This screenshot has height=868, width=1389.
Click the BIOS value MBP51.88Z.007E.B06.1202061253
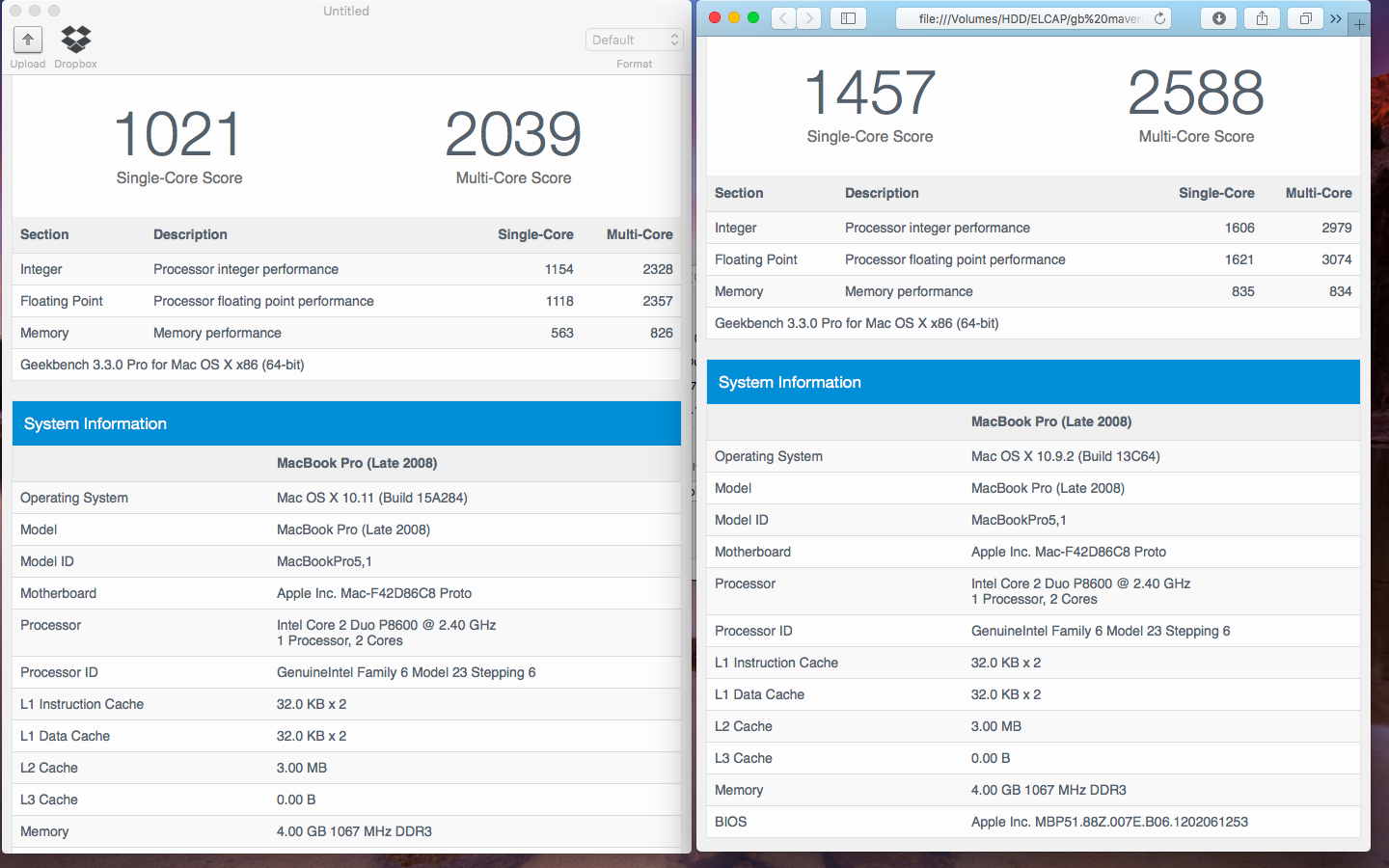coord(1109,822)
